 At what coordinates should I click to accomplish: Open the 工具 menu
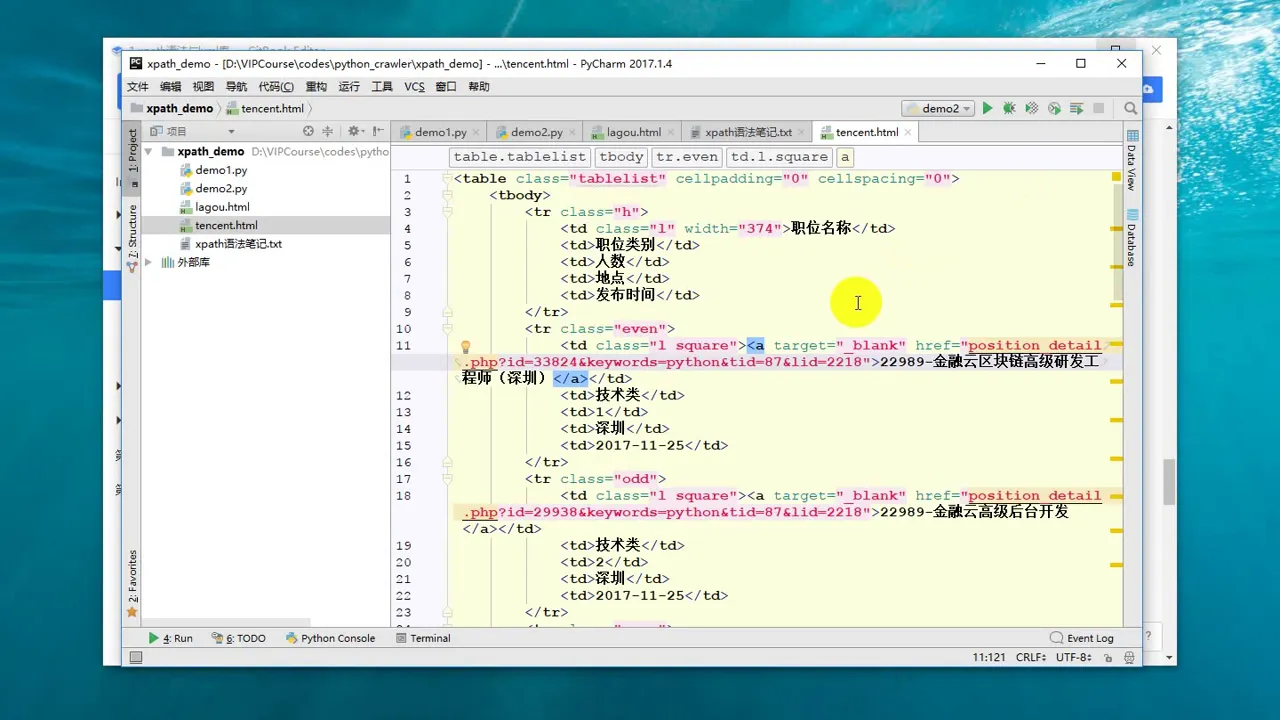(382, 87)
